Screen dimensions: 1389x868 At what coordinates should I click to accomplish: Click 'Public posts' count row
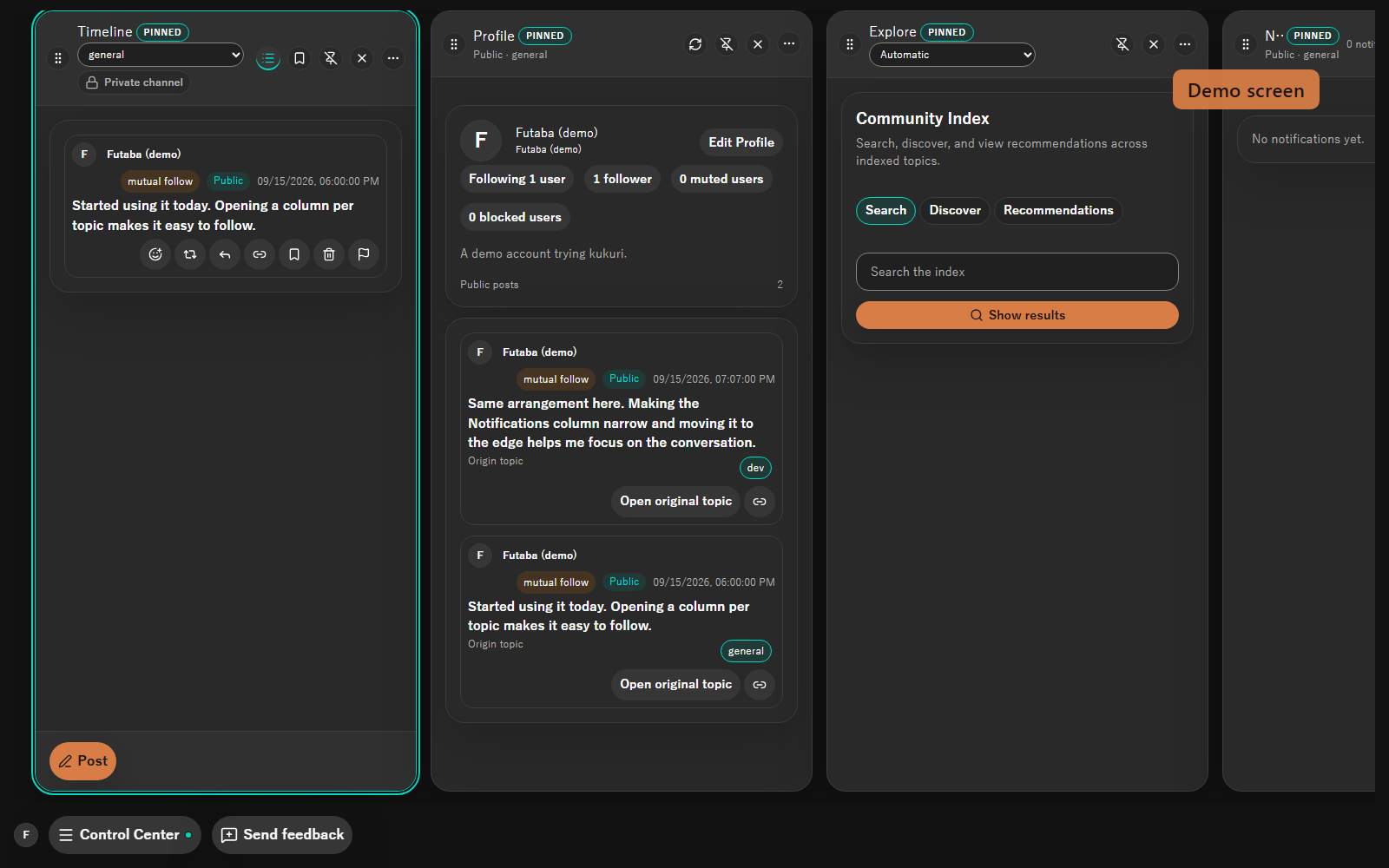pos(622,285)
